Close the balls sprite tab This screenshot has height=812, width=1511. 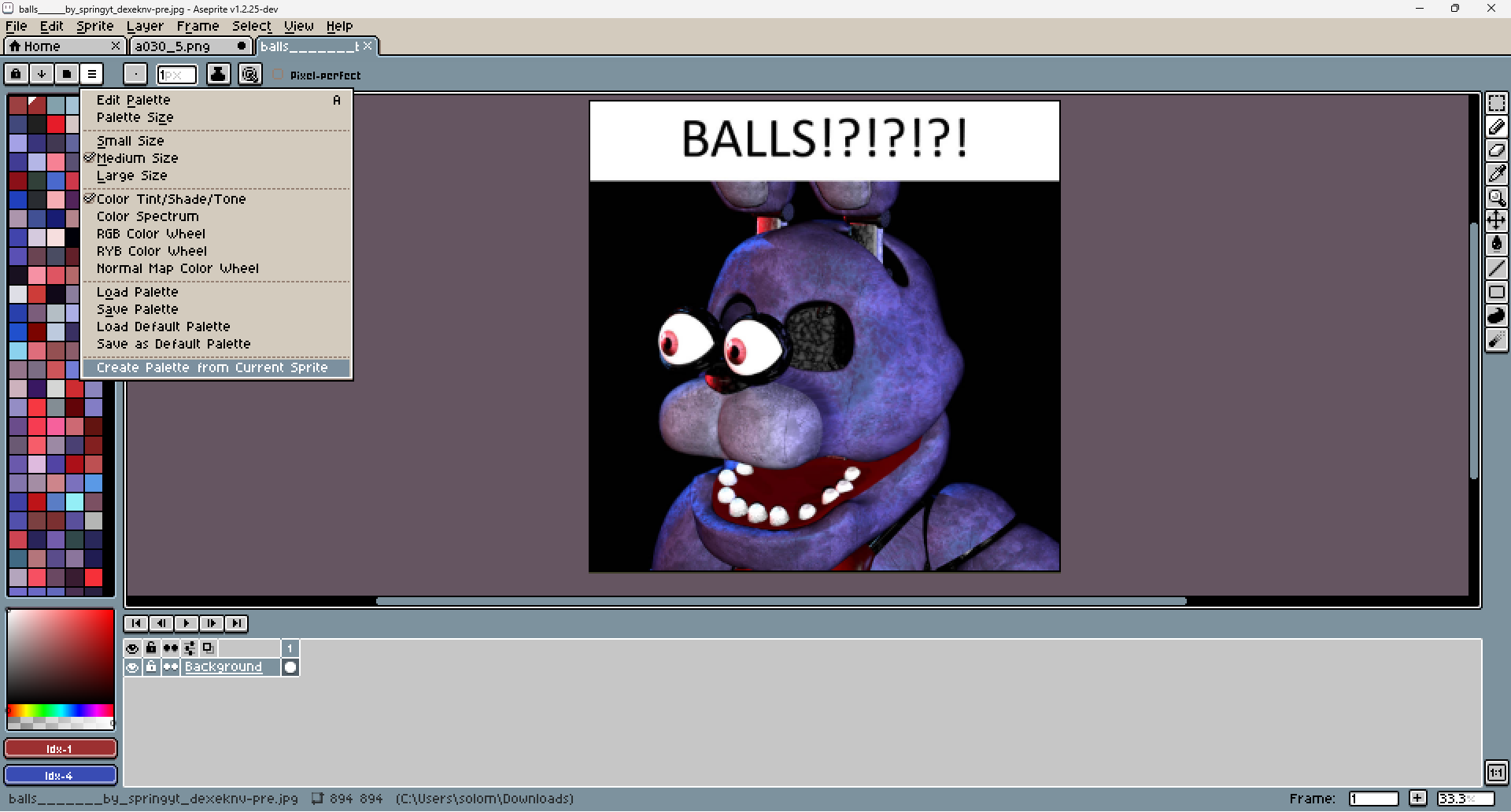pyautogui.click(x=368, y=46)
